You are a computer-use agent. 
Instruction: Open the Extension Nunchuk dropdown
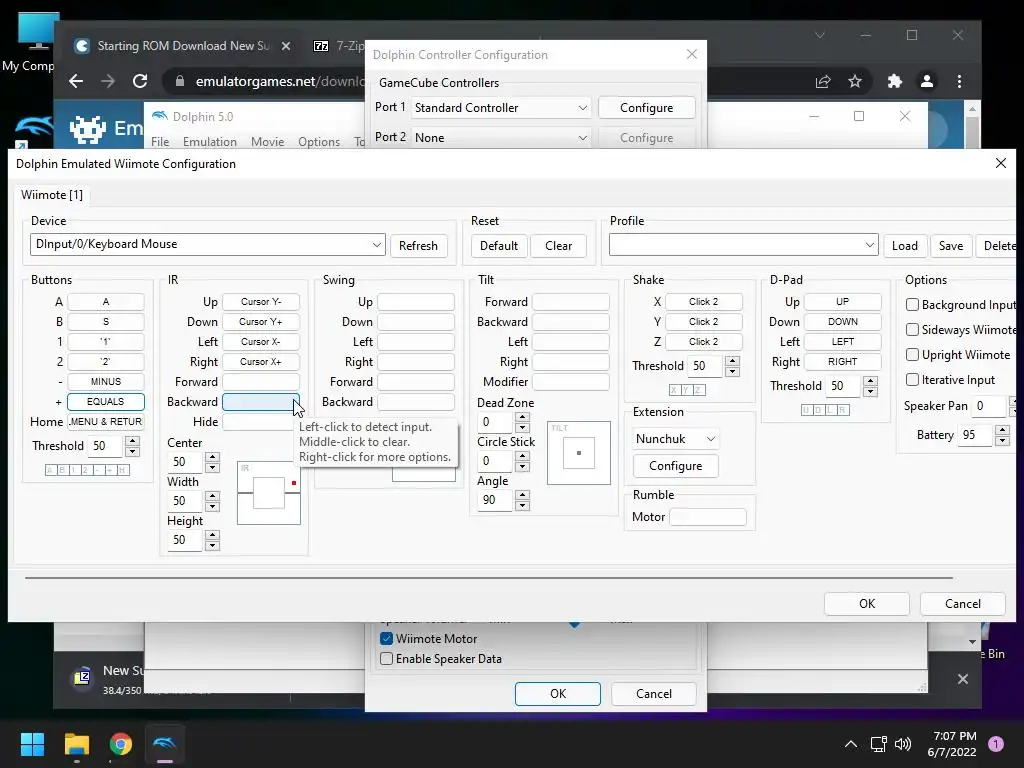(676, 439)
